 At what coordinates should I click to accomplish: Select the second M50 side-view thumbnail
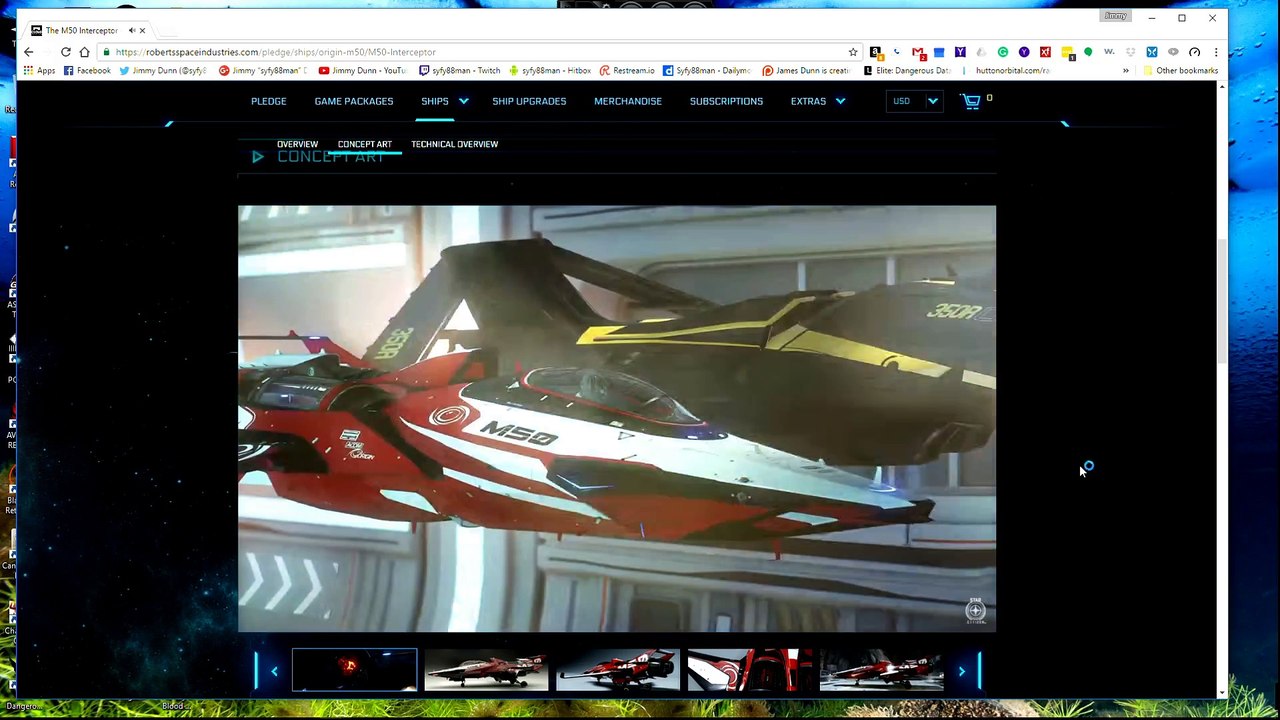486,670
